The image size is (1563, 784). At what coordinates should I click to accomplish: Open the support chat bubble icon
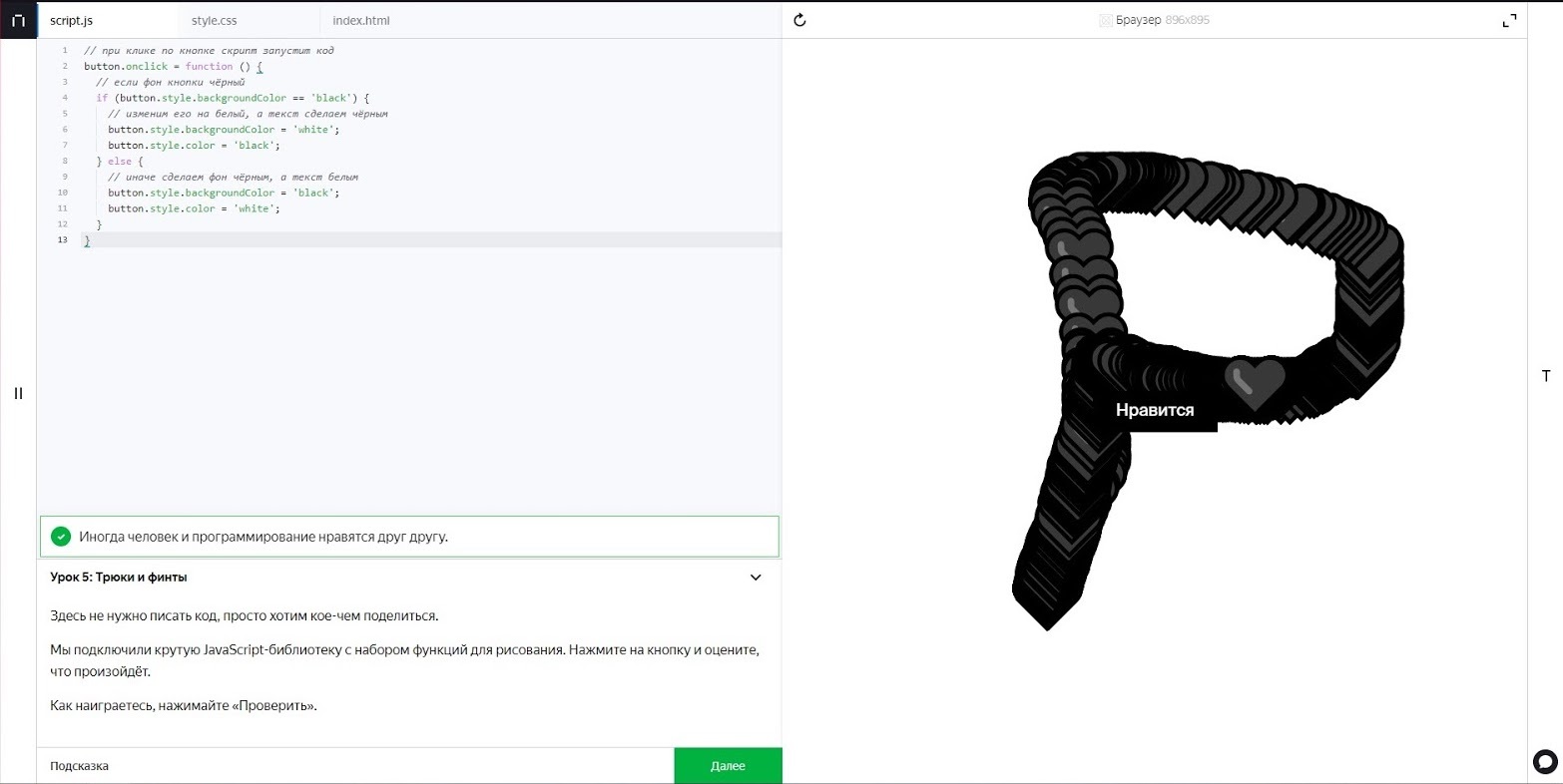1544,762
